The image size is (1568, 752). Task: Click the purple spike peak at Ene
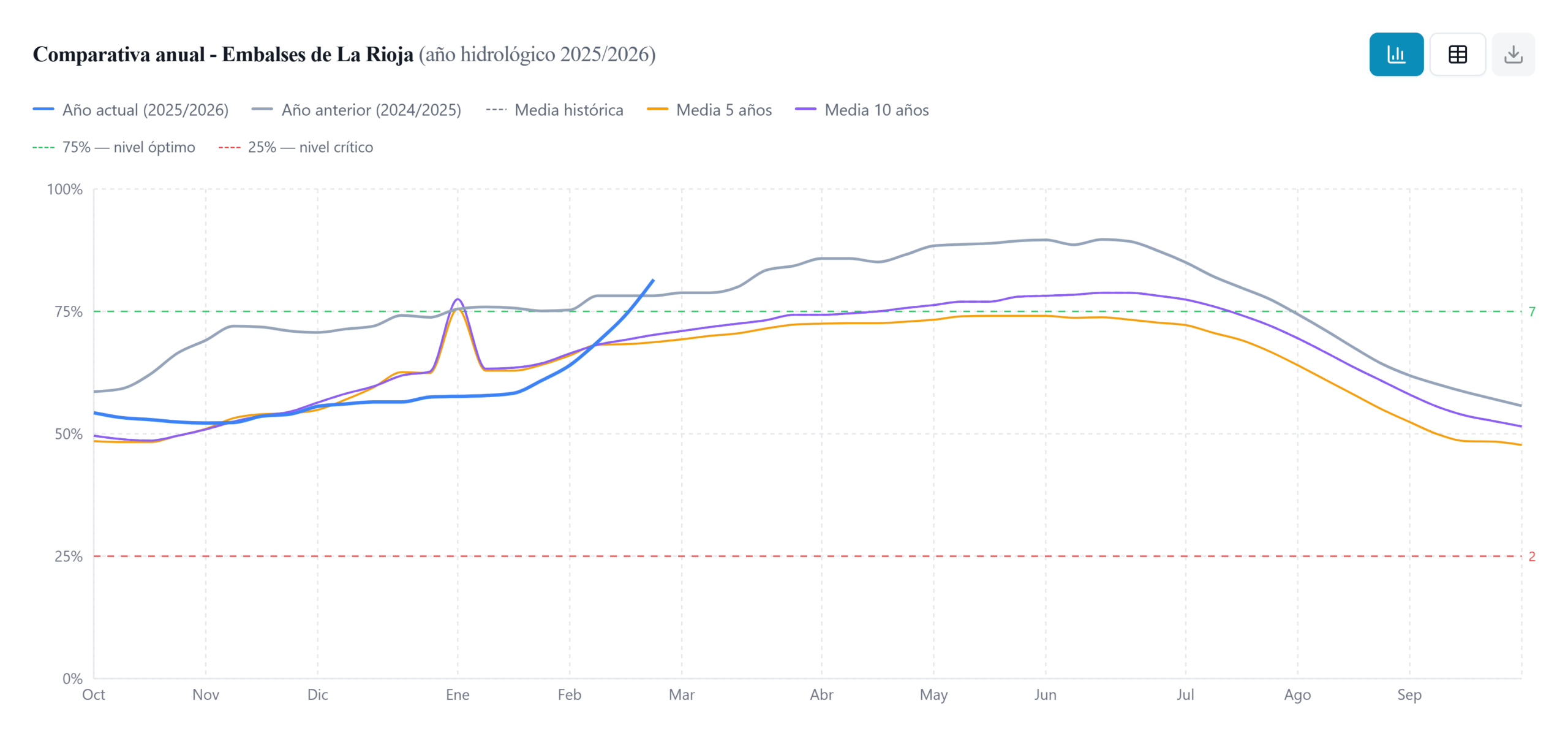tap(457, 299)
